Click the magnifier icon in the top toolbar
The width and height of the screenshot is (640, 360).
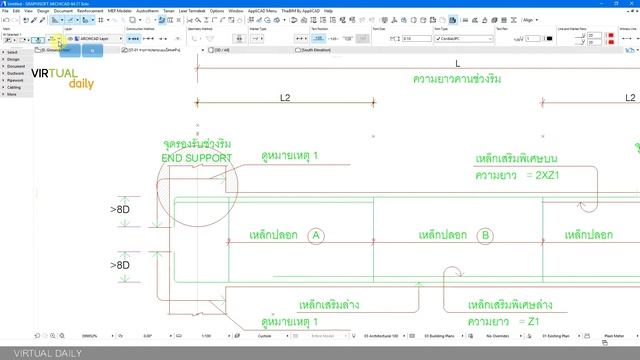pos(198,20)
